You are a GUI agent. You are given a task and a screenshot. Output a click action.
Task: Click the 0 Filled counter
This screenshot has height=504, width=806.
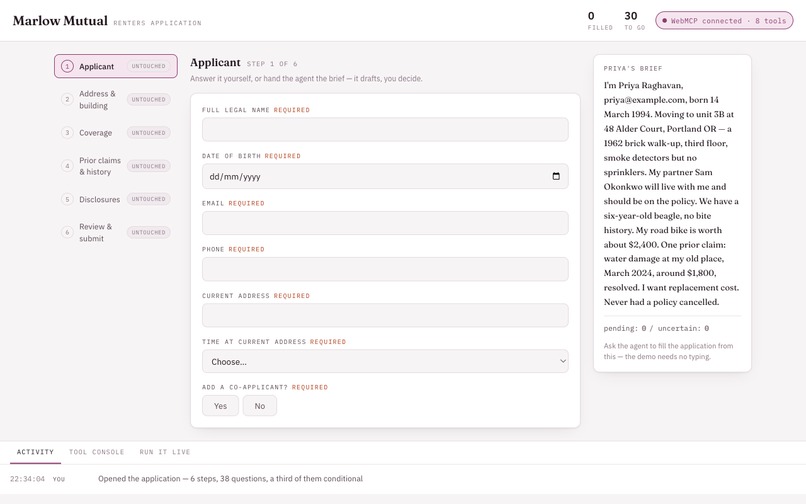coord(600,21)
